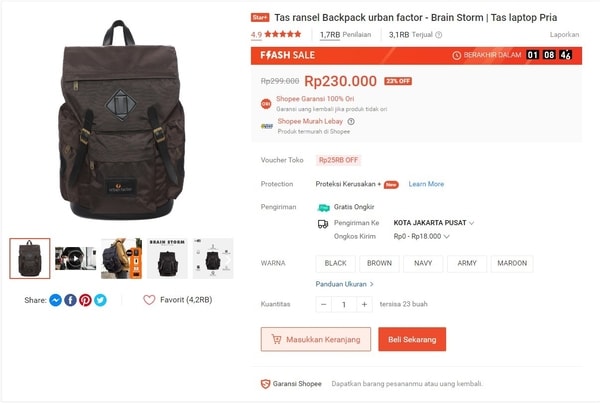The height and width of the screenshot is (403, 600).
Task: Open Panduan Ukuran size guide
Action: pos(344,284)
